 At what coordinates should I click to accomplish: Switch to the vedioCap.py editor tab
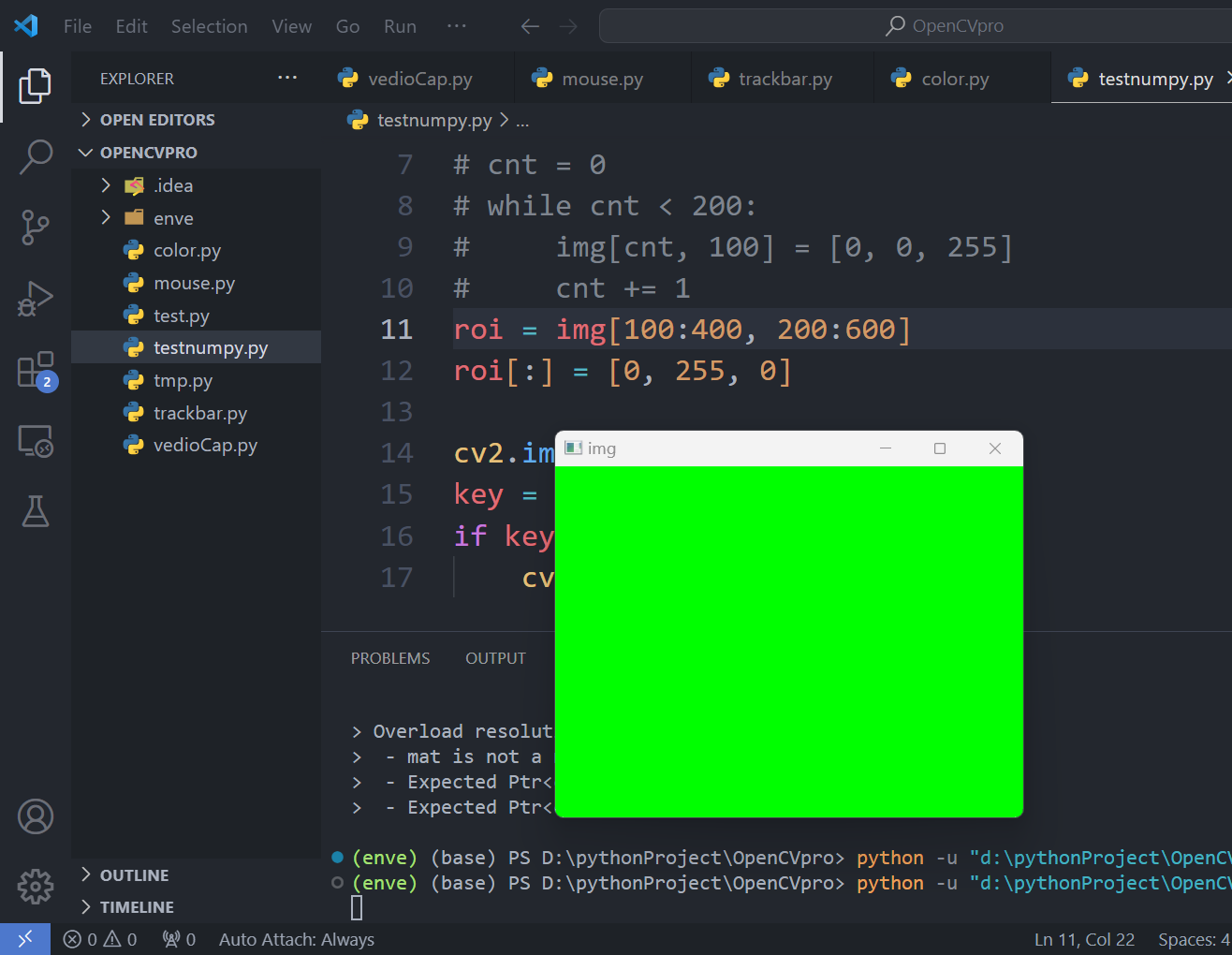(418, 79)
